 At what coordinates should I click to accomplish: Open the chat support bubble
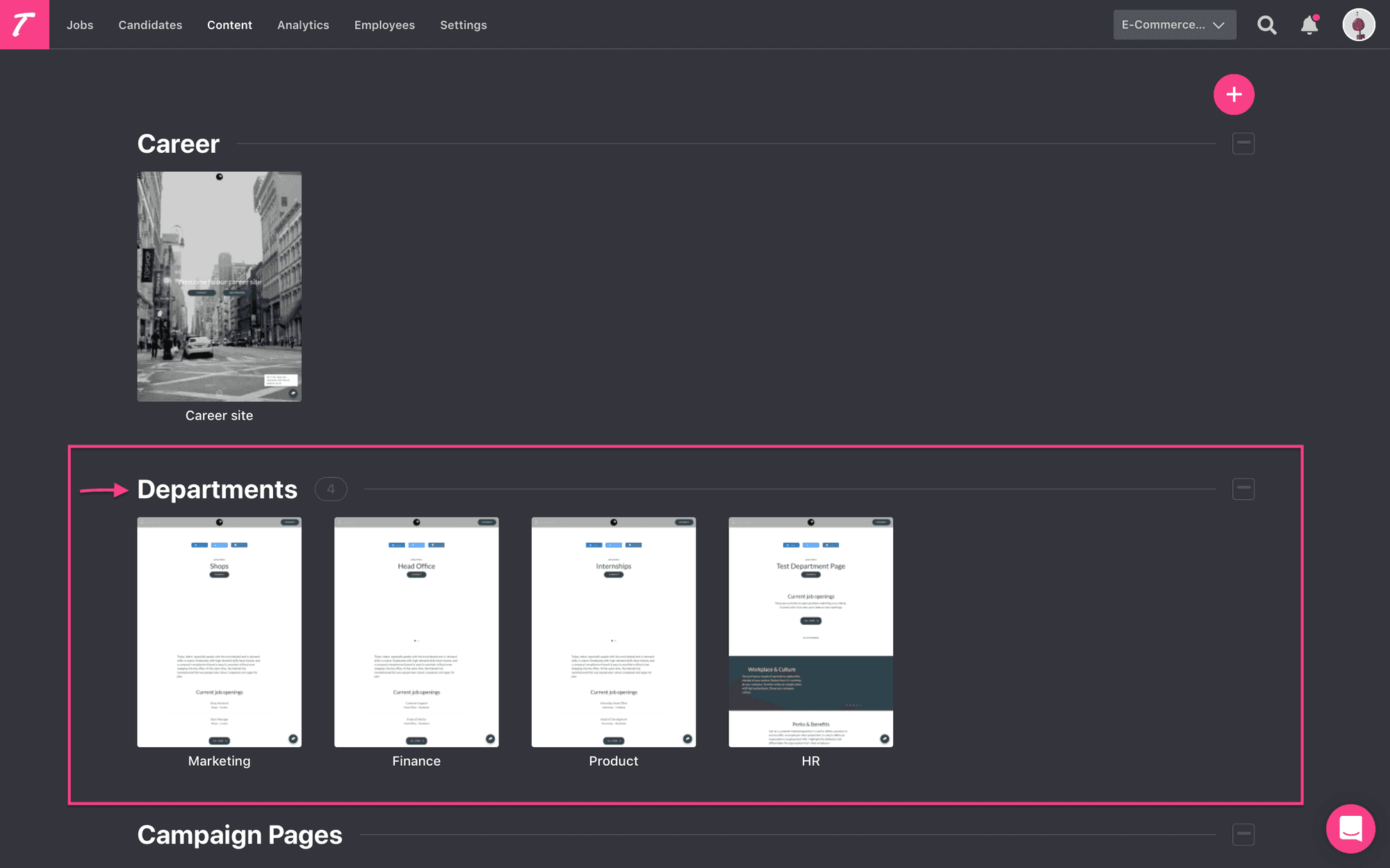click(1350, 828)
